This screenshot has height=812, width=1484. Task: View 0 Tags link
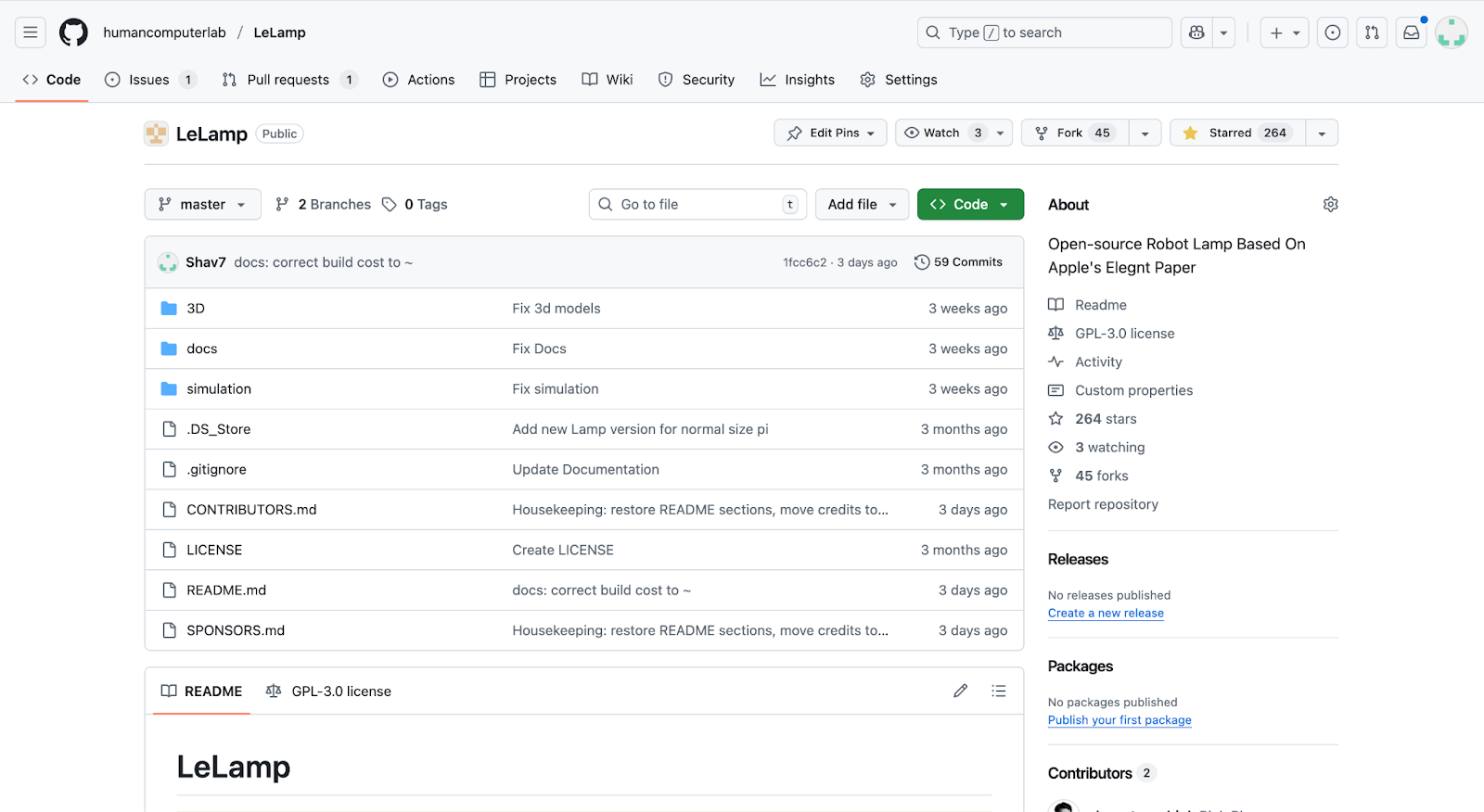415,204
